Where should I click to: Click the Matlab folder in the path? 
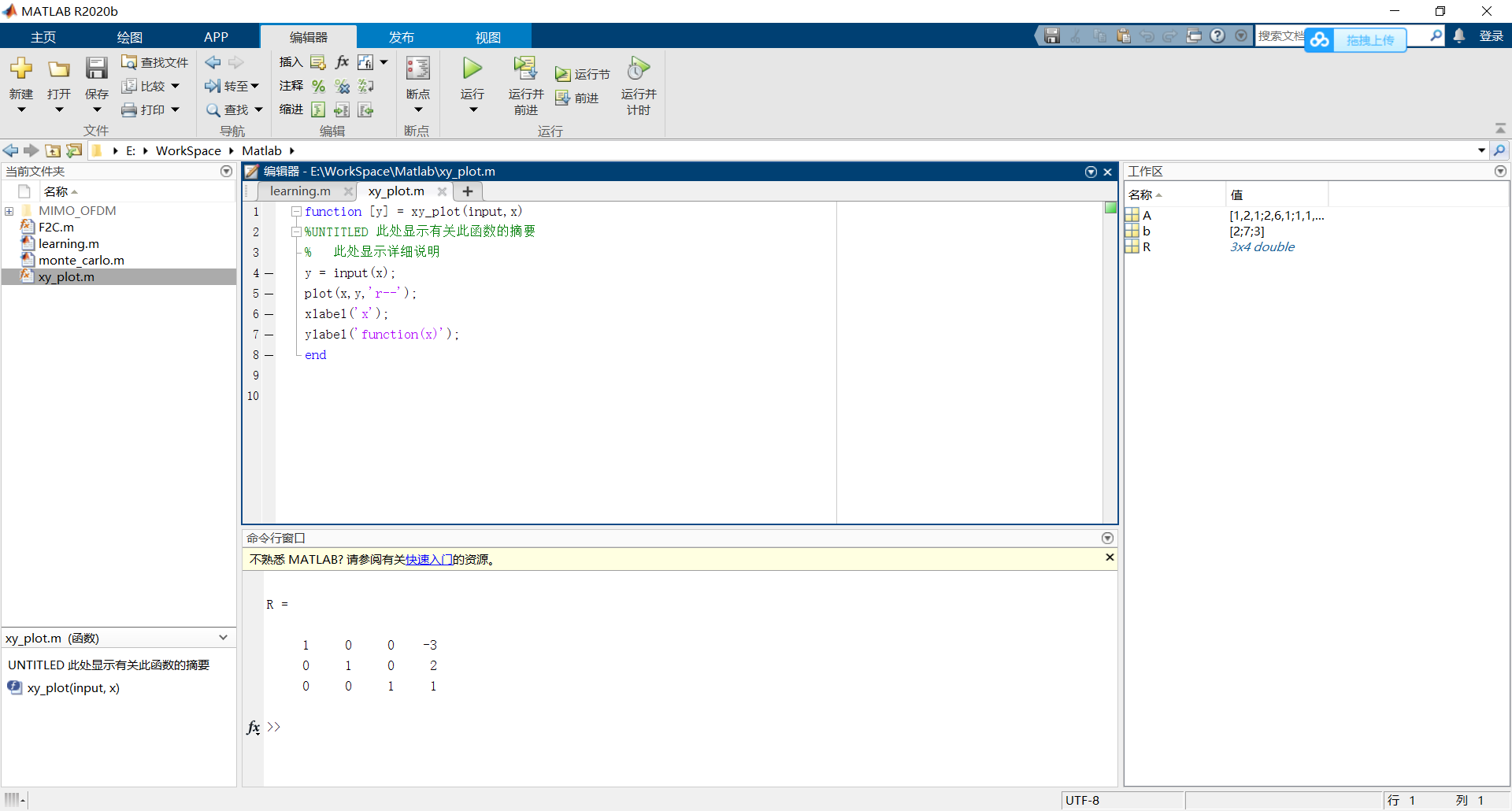click(261, 150)
